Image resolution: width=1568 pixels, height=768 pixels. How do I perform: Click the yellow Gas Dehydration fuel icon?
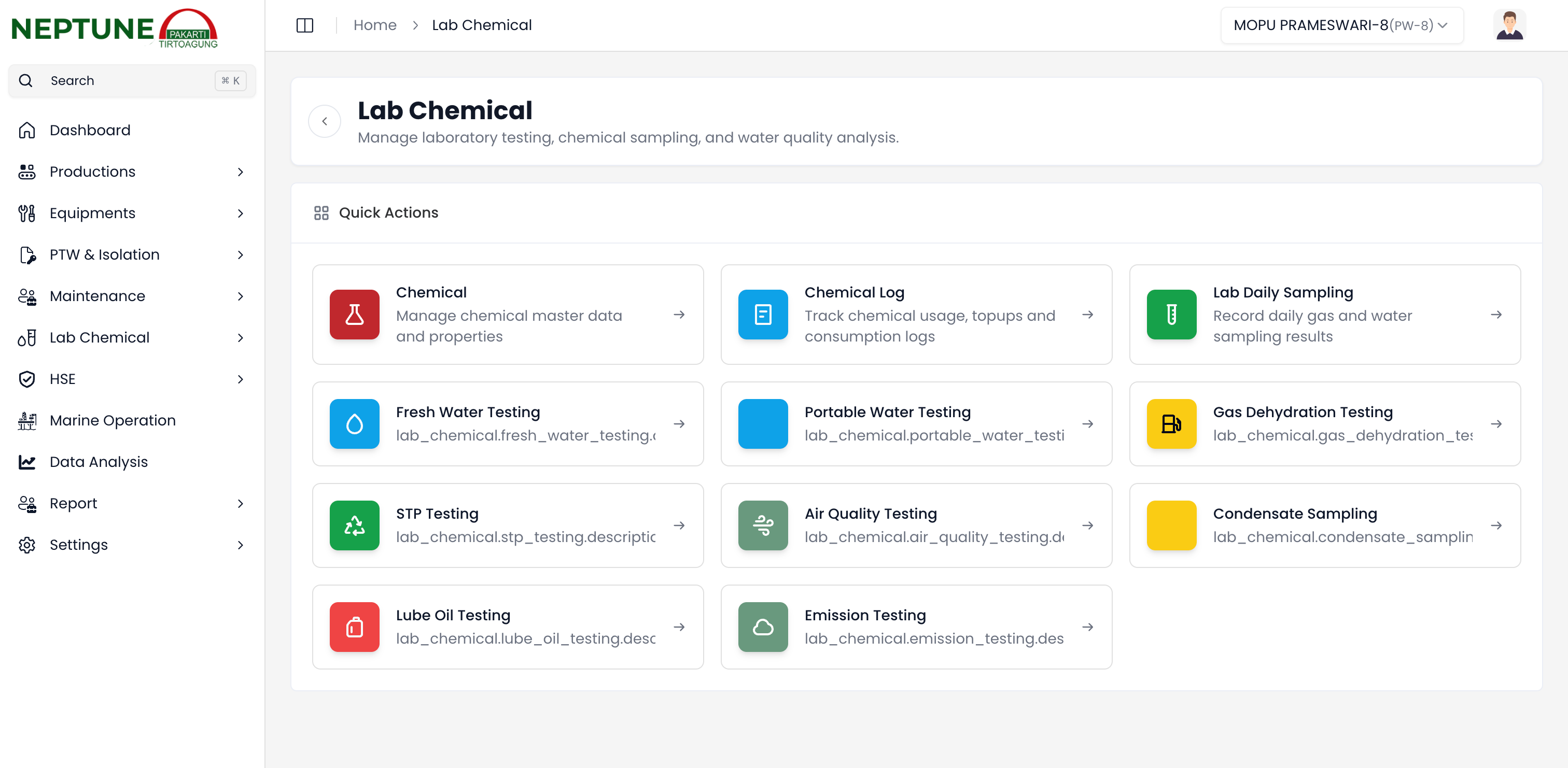point(1171,423)
